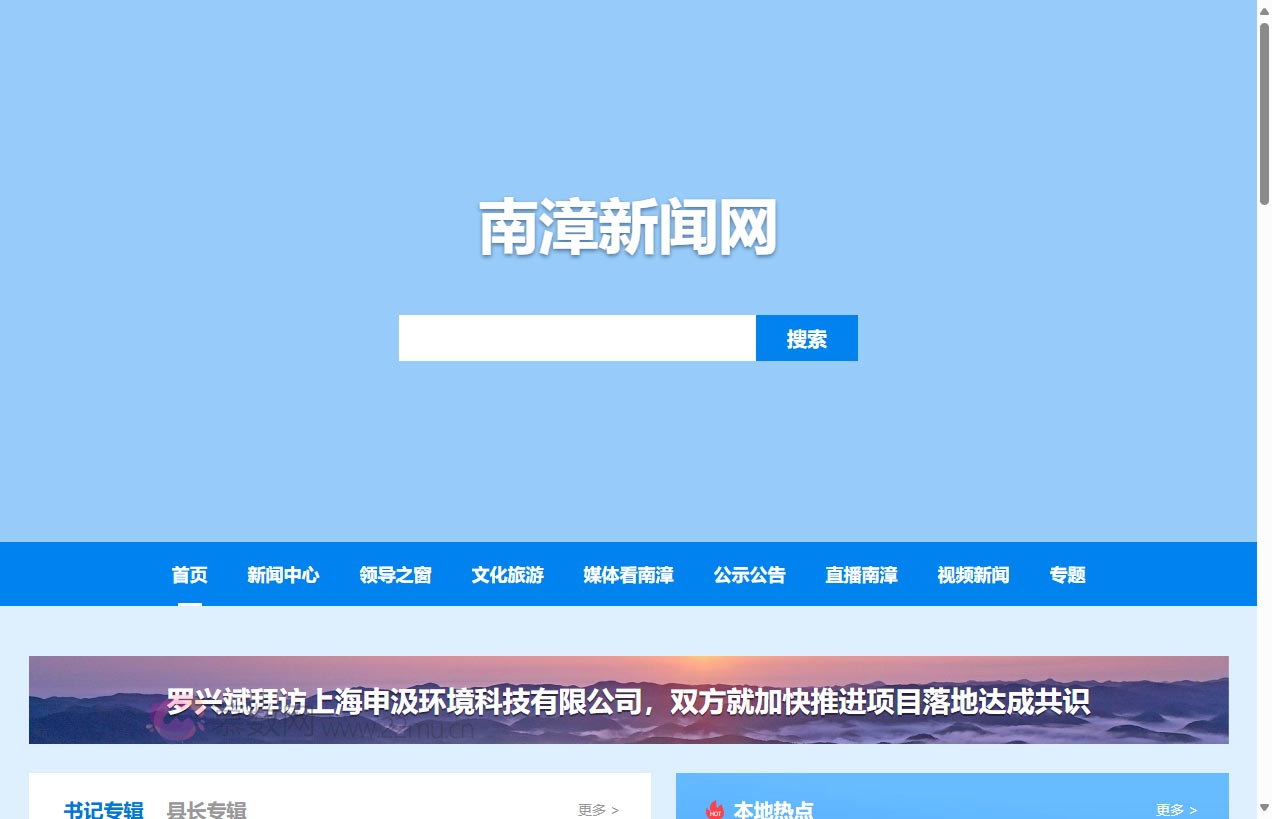Click the 搜索 search button
This screenshot has width=1272, height=819.
[x=806, y=338]
